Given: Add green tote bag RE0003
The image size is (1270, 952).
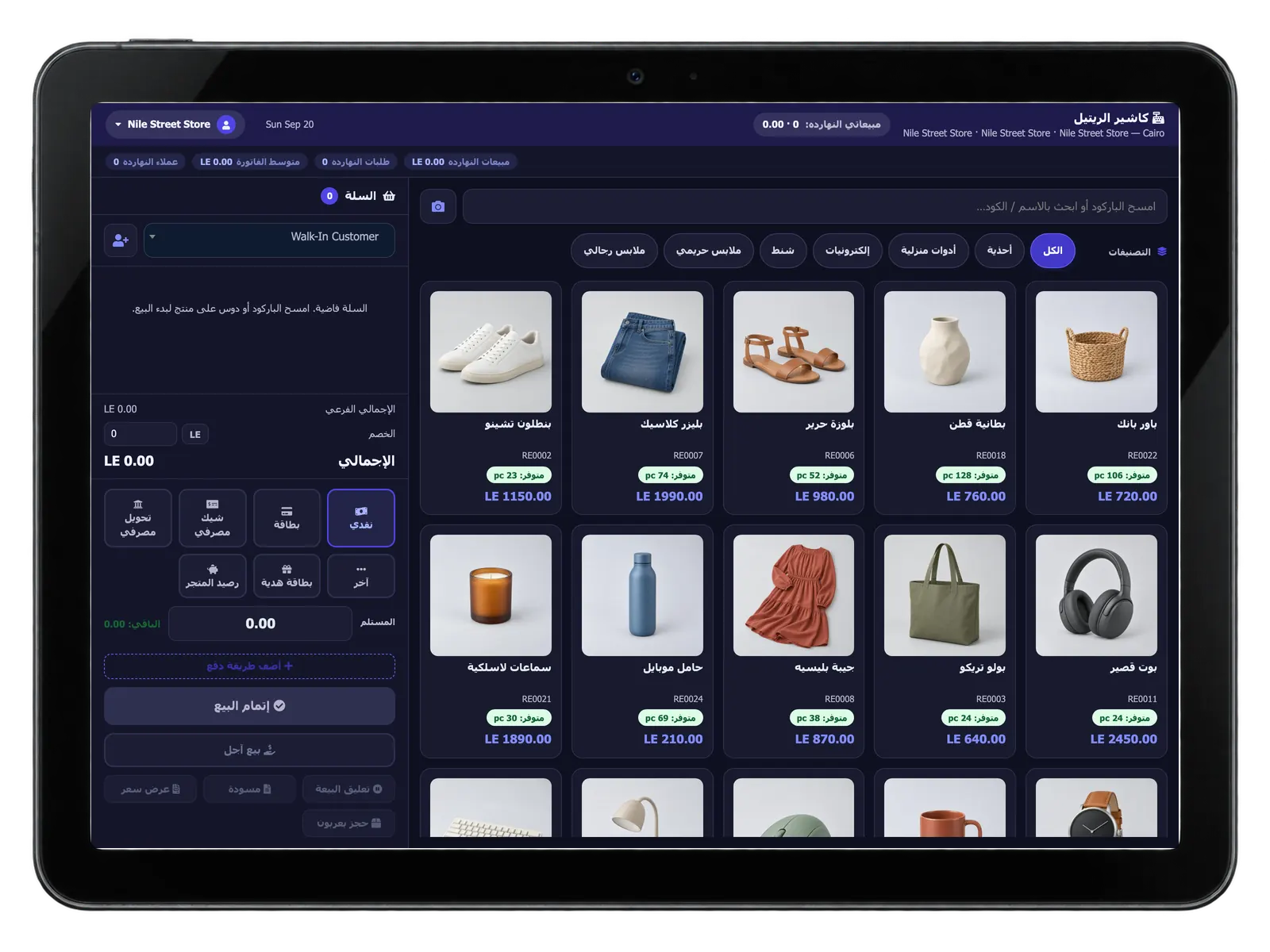Looking at the screenshot, I should (x=945, y=641).
